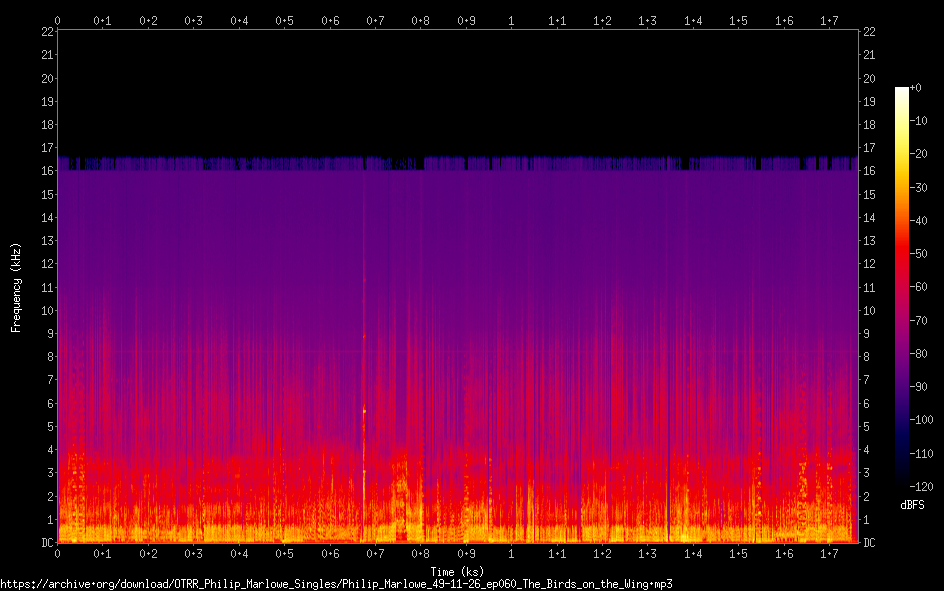This screenshot has width=944, height=591.
Task: Click the DC label on the left frequency axis
Action: [x=48, y=543]
